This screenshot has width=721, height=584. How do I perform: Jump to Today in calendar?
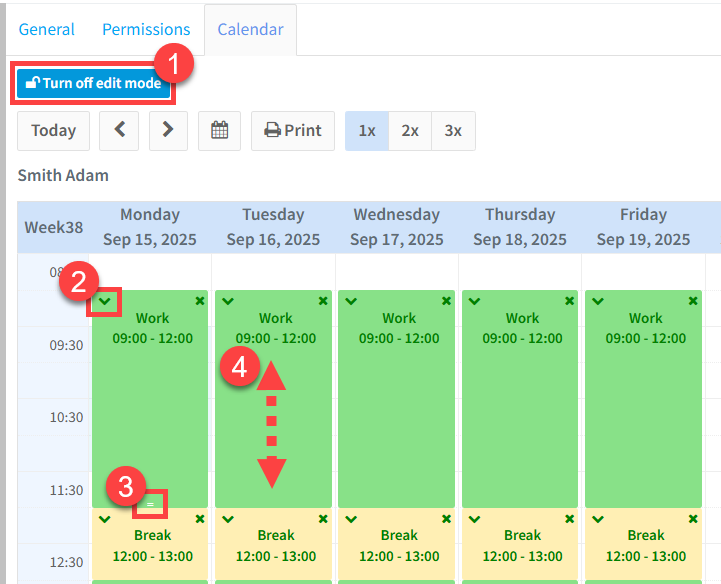tap(53, 131)
